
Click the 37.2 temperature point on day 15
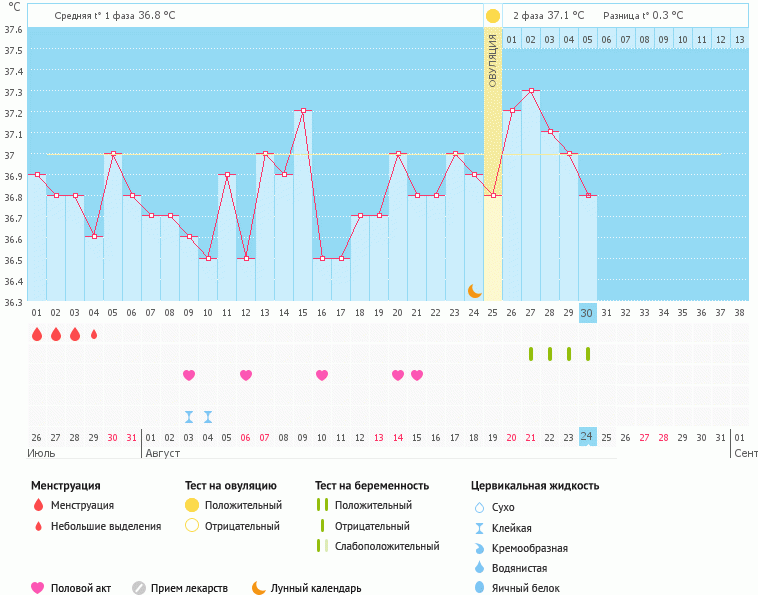point(303,110)
